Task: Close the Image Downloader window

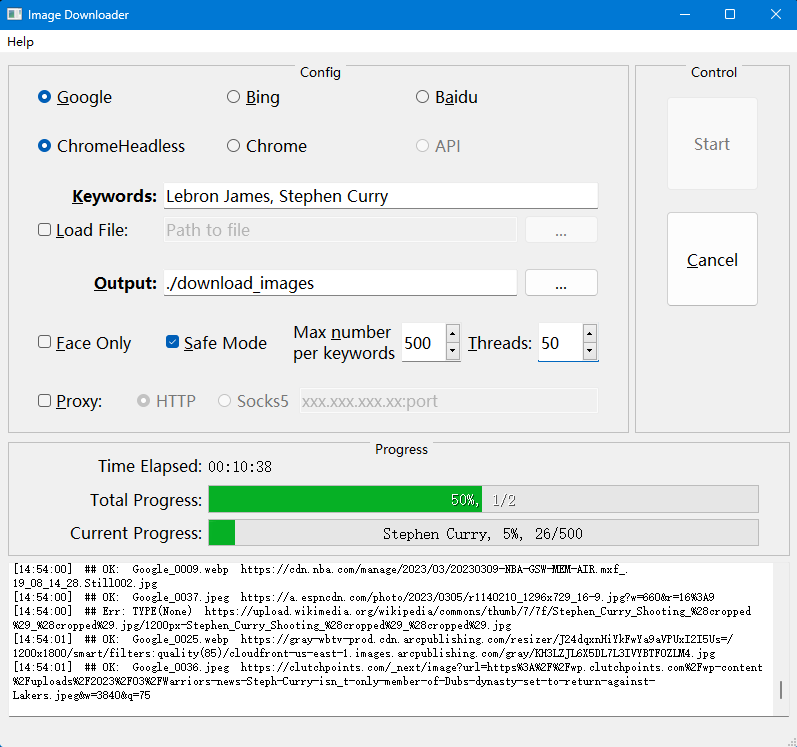Action: tap(775, 15)
